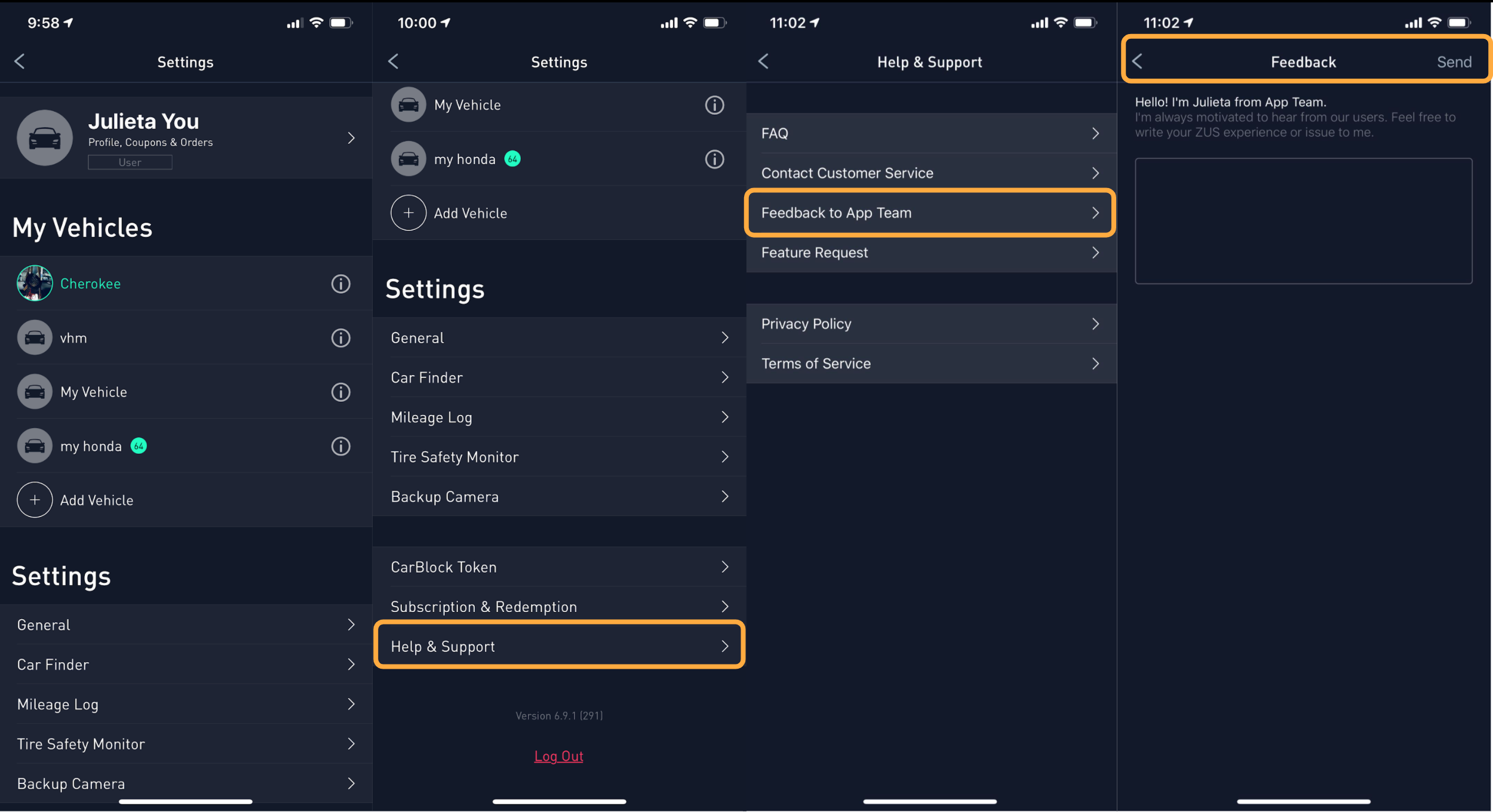Expand Julieta You profile chevron
The height and width of the screenshot is (812, 1493).
(x=352, y=138)
